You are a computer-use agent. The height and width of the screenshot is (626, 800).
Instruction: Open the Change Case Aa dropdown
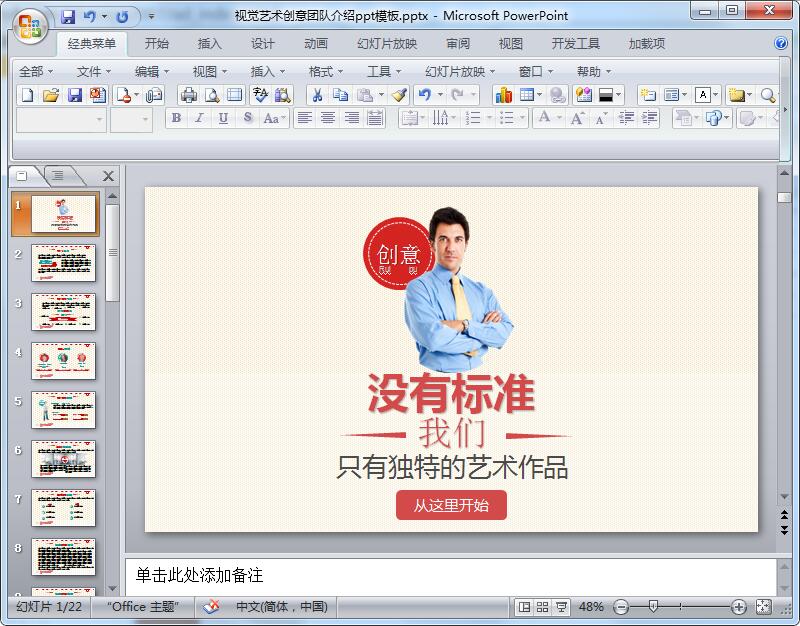[x=275, y=118]
